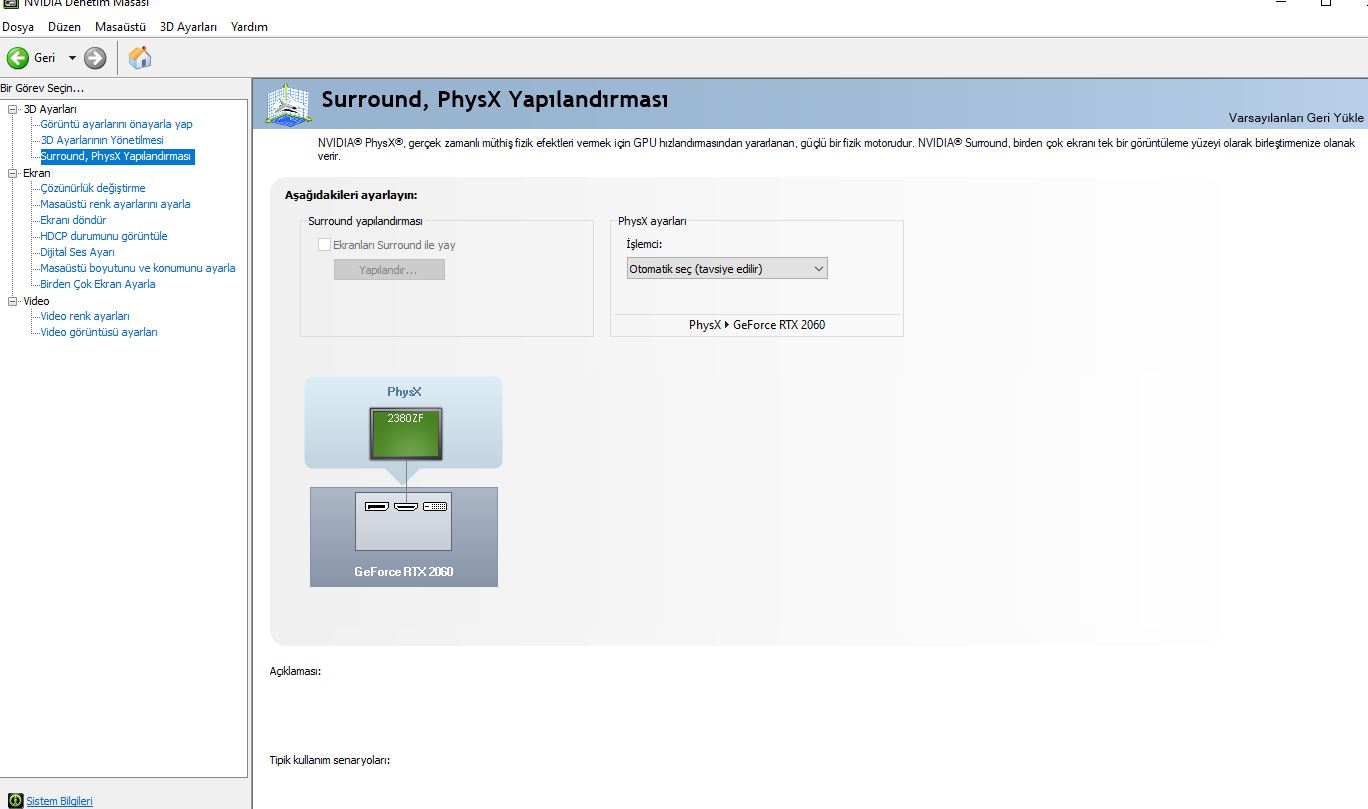Select Birden Çok Ekran Ayarla
Image resolution: width=1368 pixels, height=809 pixels.
coord(98,284)
